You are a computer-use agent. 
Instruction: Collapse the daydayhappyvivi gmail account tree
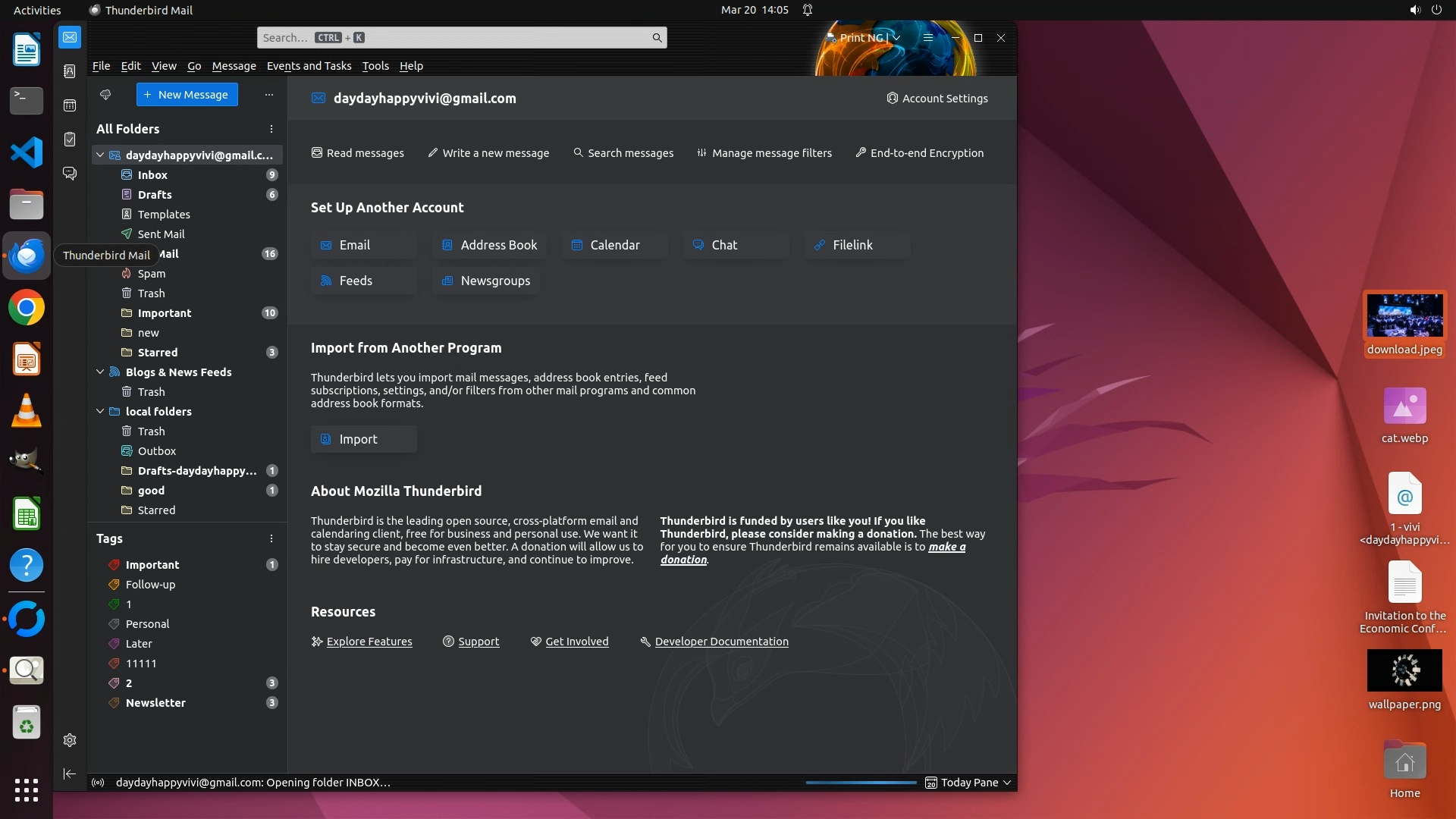click(x=100, y=155)
